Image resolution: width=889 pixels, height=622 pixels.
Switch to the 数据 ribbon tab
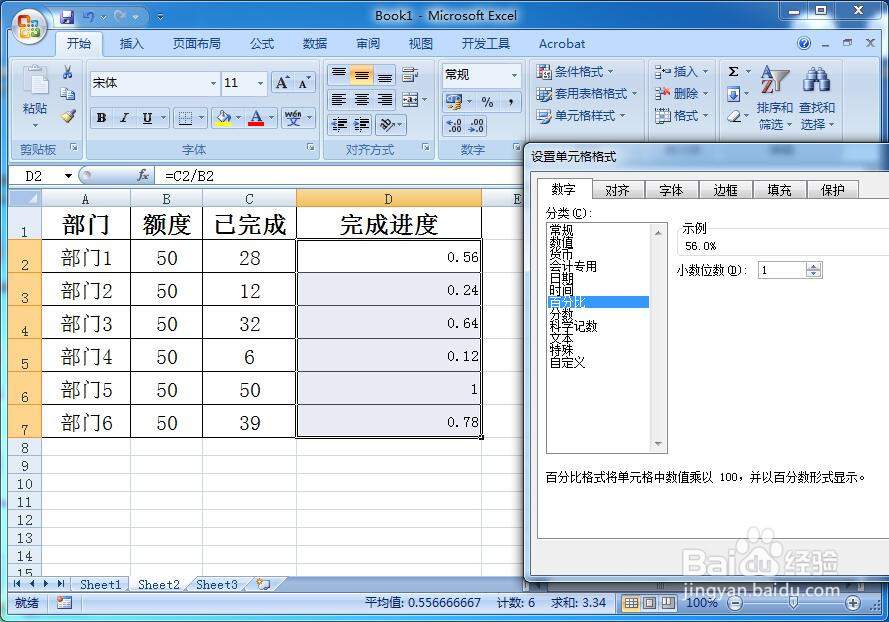coord(314,43)
